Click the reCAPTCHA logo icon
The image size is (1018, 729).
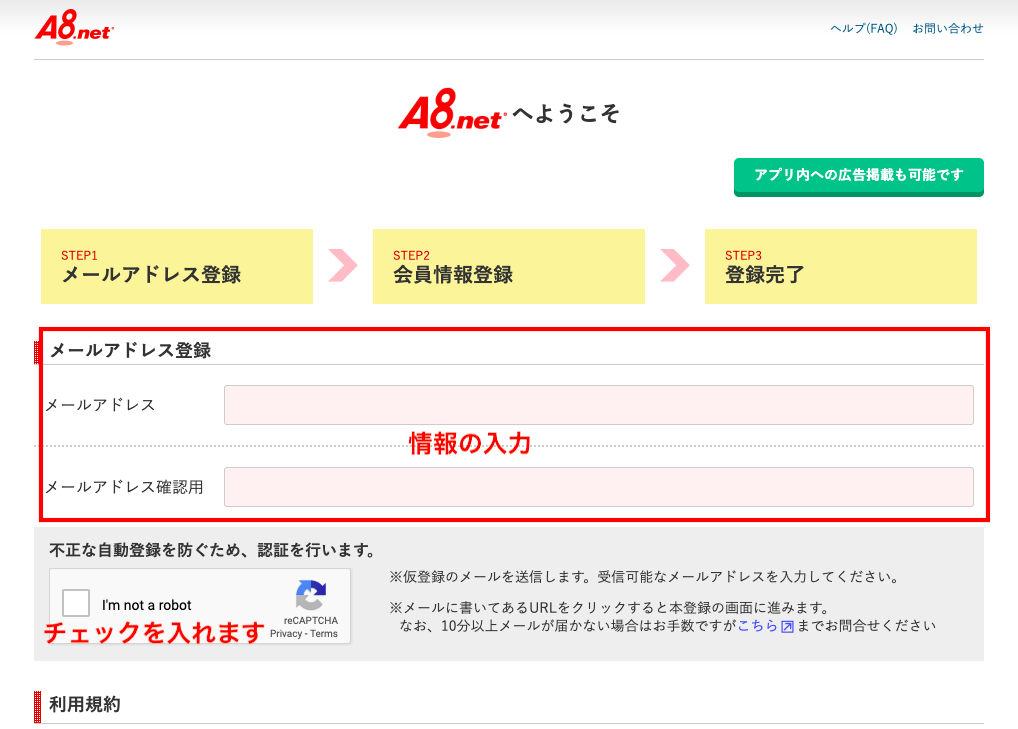[x=311, y=595]
